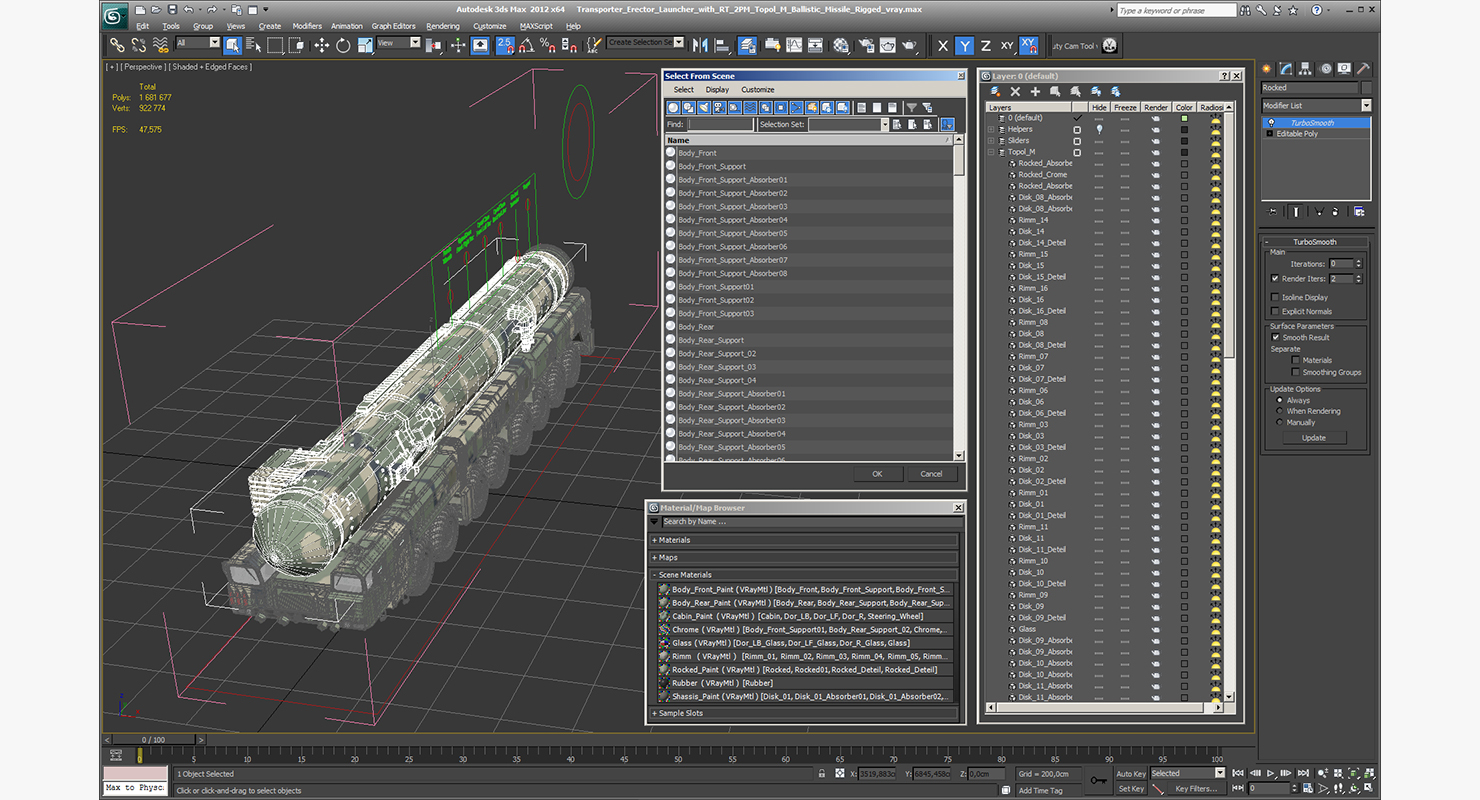Click the Render Production teapot icon

click(x=909, y=45)
